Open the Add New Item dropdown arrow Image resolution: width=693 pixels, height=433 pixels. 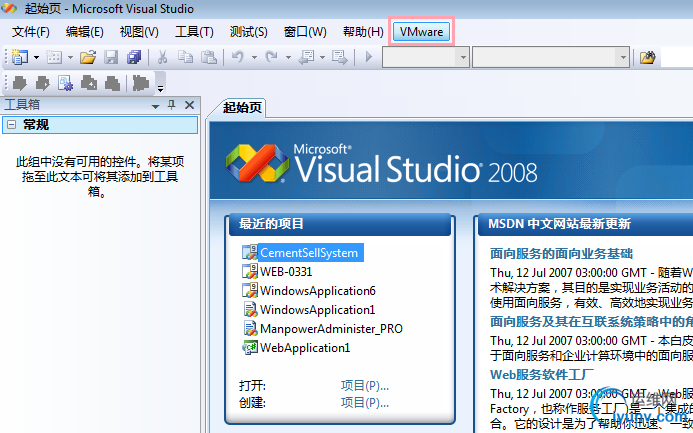coord(70,57)
